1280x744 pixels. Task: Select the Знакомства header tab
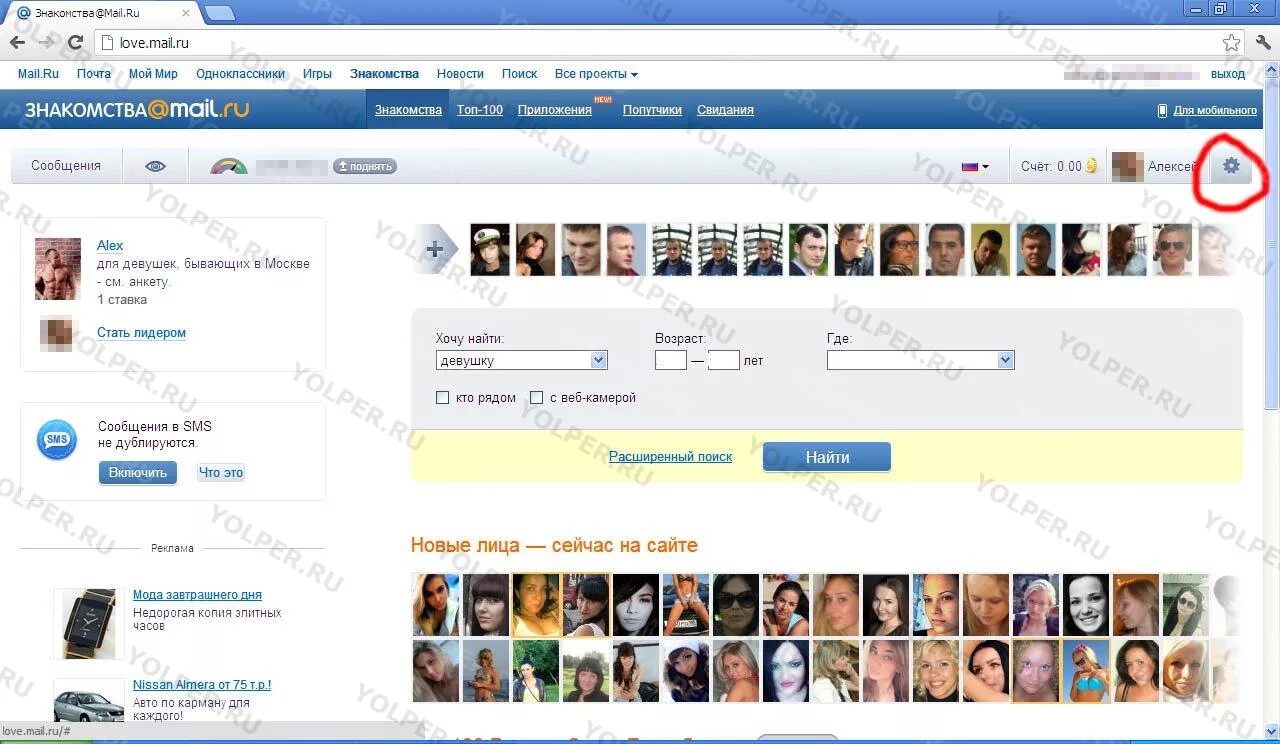[408, 110]
